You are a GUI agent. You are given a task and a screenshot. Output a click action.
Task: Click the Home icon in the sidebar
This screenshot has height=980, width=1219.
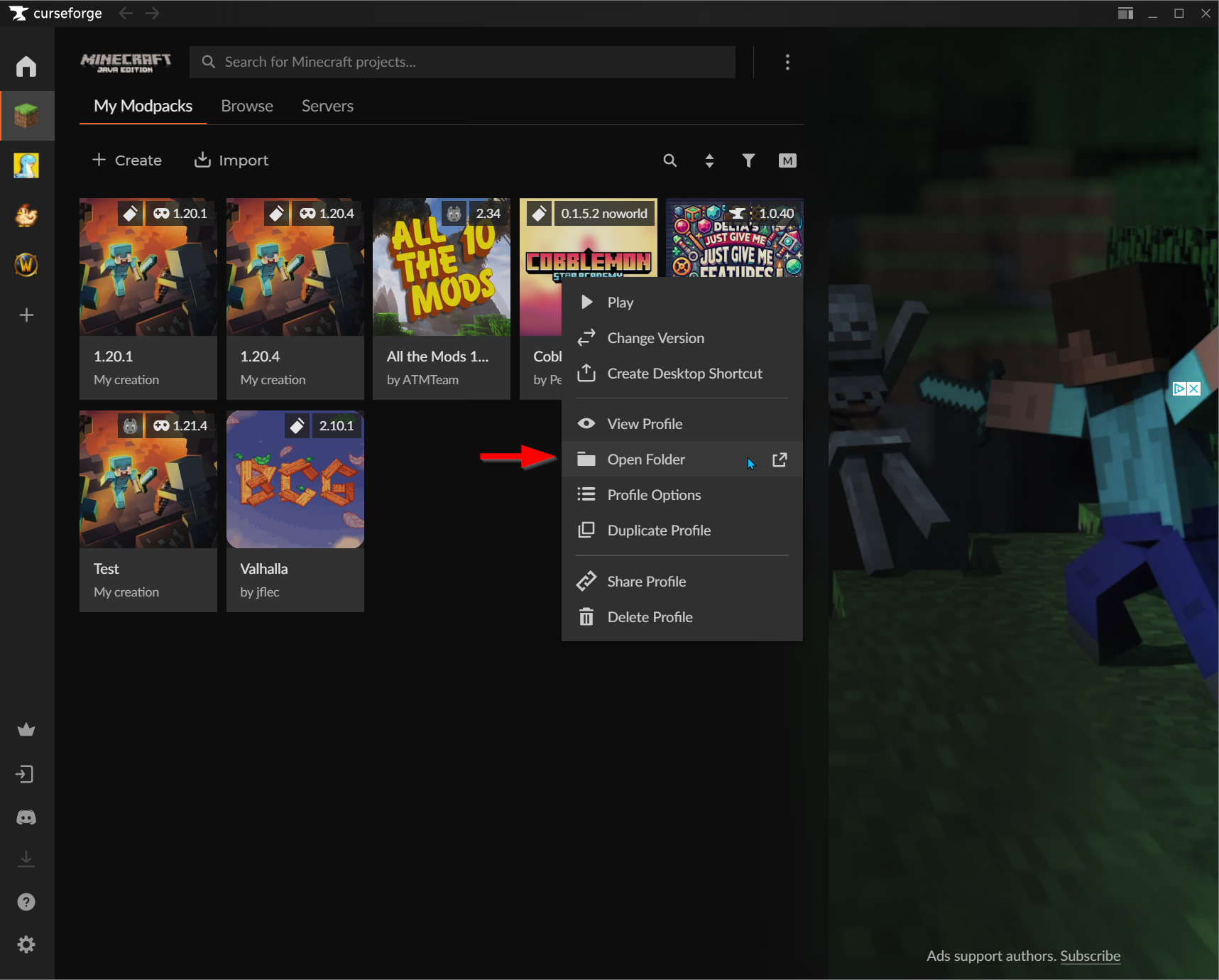pyautogui.click(x=26, y=66)
